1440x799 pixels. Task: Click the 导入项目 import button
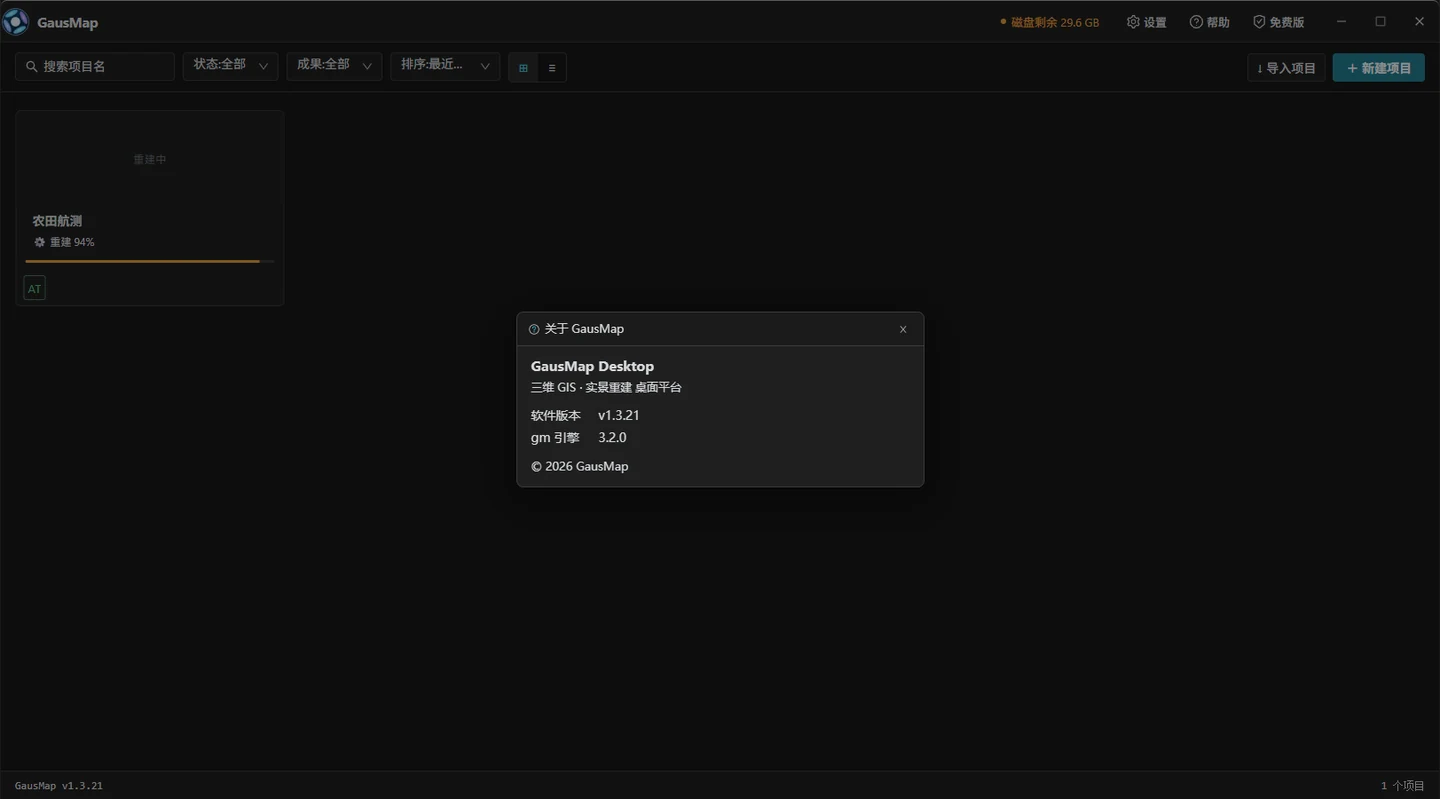(1286, 68)
